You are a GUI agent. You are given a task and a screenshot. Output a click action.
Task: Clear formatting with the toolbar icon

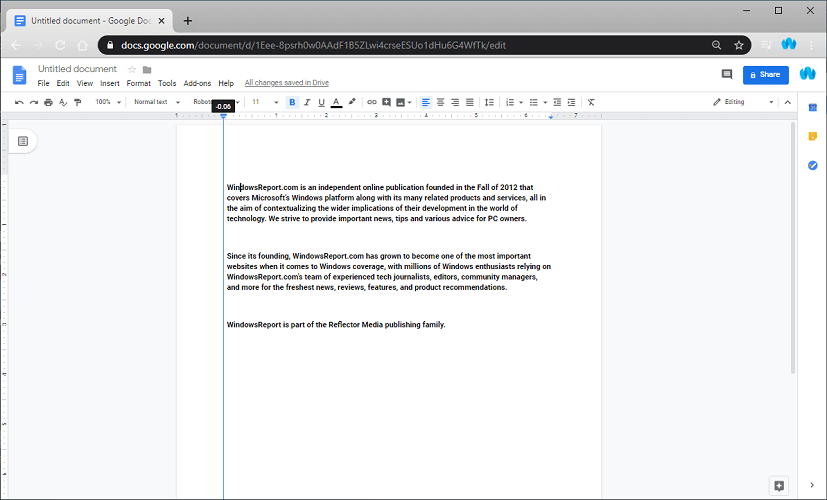pyautogui.click(x=591, y=102)
